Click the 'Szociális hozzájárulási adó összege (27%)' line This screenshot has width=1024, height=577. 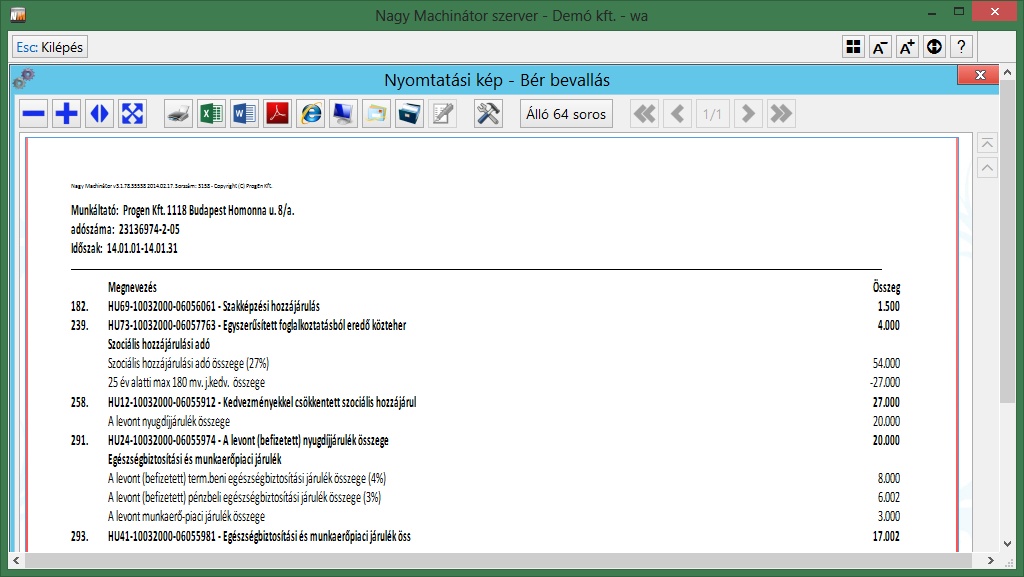188,364
